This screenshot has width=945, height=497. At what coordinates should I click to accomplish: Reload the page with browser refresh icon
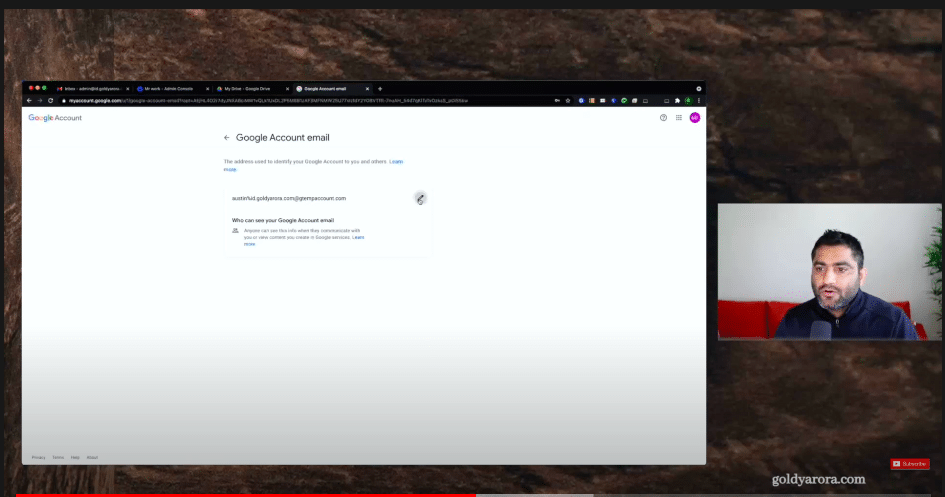point(51,101)
